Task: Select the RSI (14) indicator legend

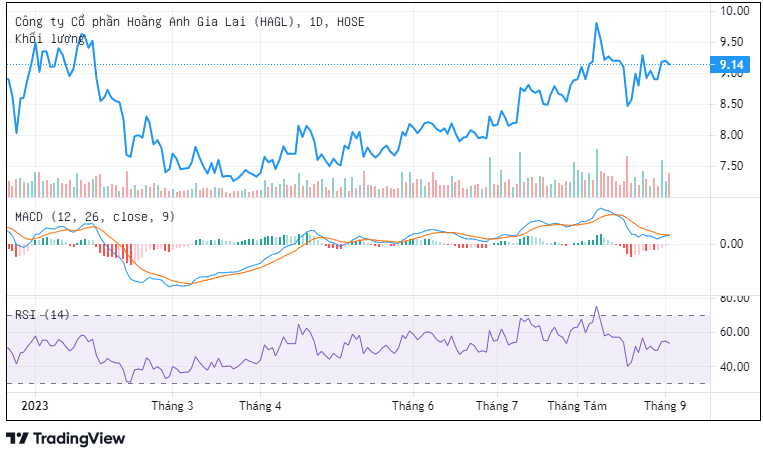Action: (x=42, y=314)
